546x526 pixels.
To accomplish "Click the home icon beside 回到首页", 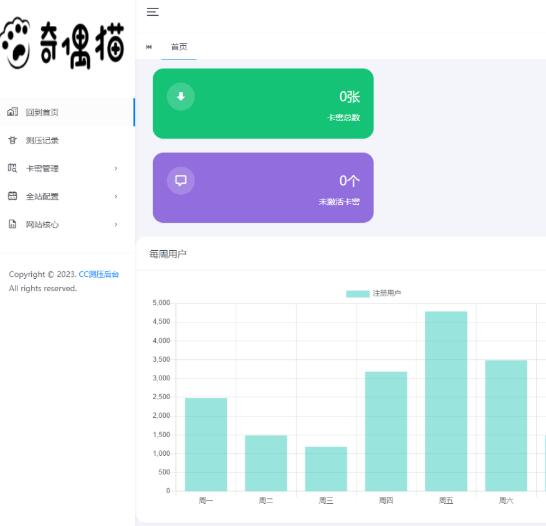I will coord(13,112).
